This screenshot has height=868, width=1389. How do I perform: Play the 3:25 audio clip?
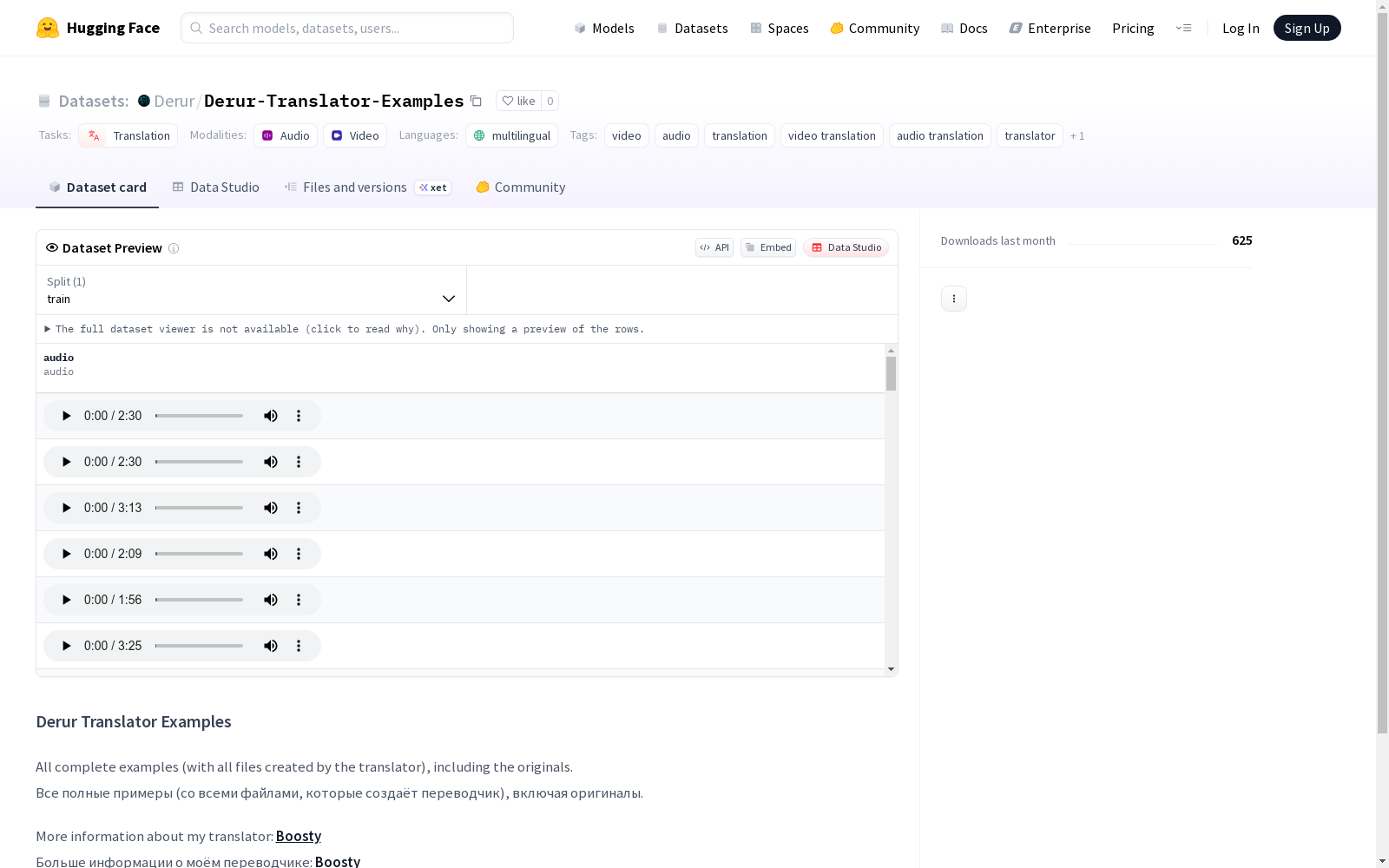pyautogui.click(x=66, y=646)
